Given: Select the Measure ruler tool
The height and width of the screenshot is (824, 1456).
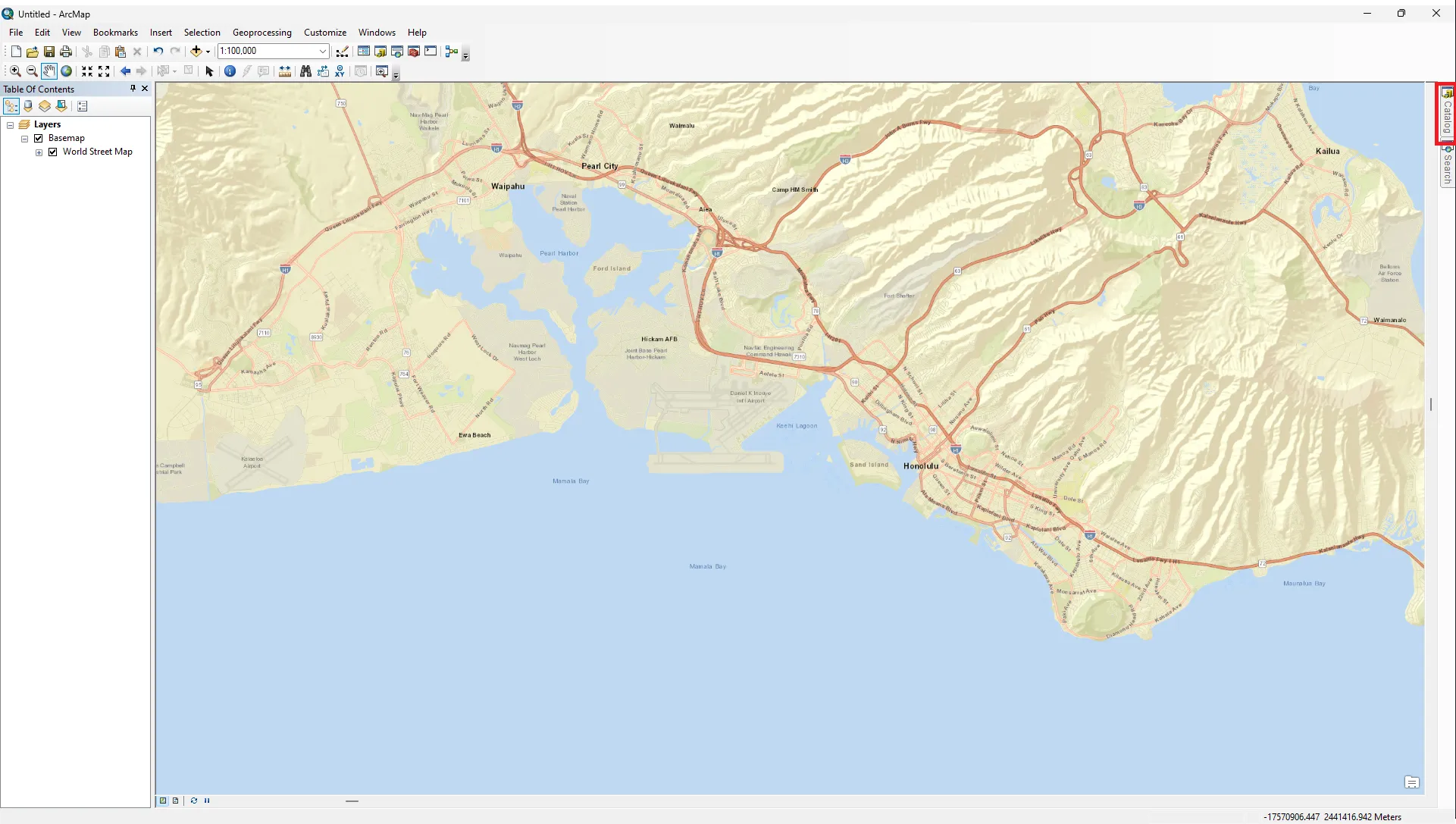Looking at the screenshot, I should click(x=285, y=71).
